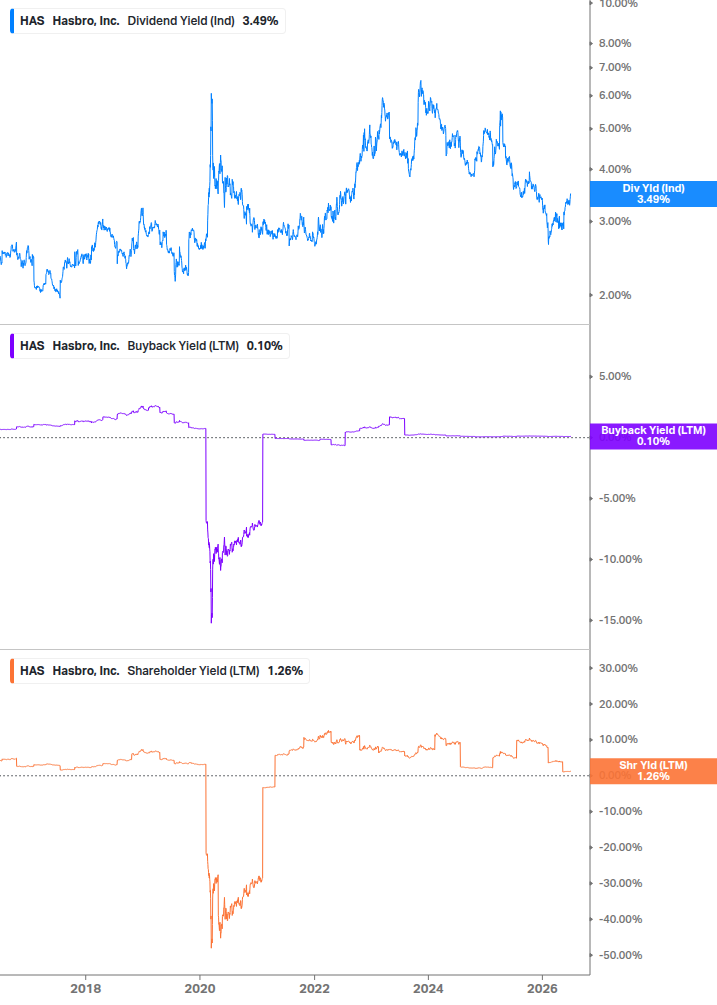The image size is (717, 1005).
Task: Click the purple Buyback Yield (LTM) 0.10% axis tag
Action: [653, 436]
